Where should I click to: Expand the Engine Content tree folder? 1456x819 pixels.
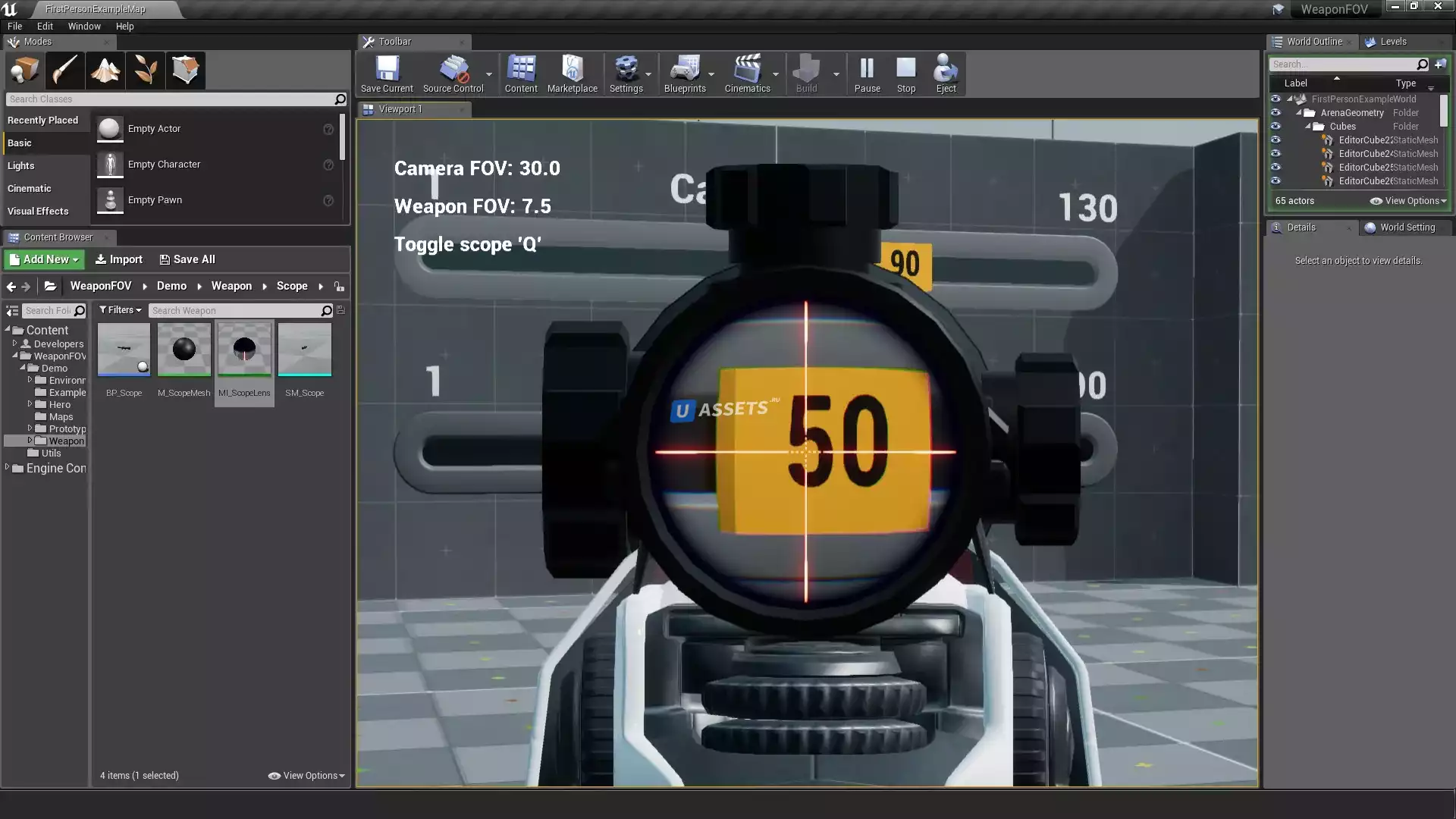pyautogui.click(x=8, y=468)
